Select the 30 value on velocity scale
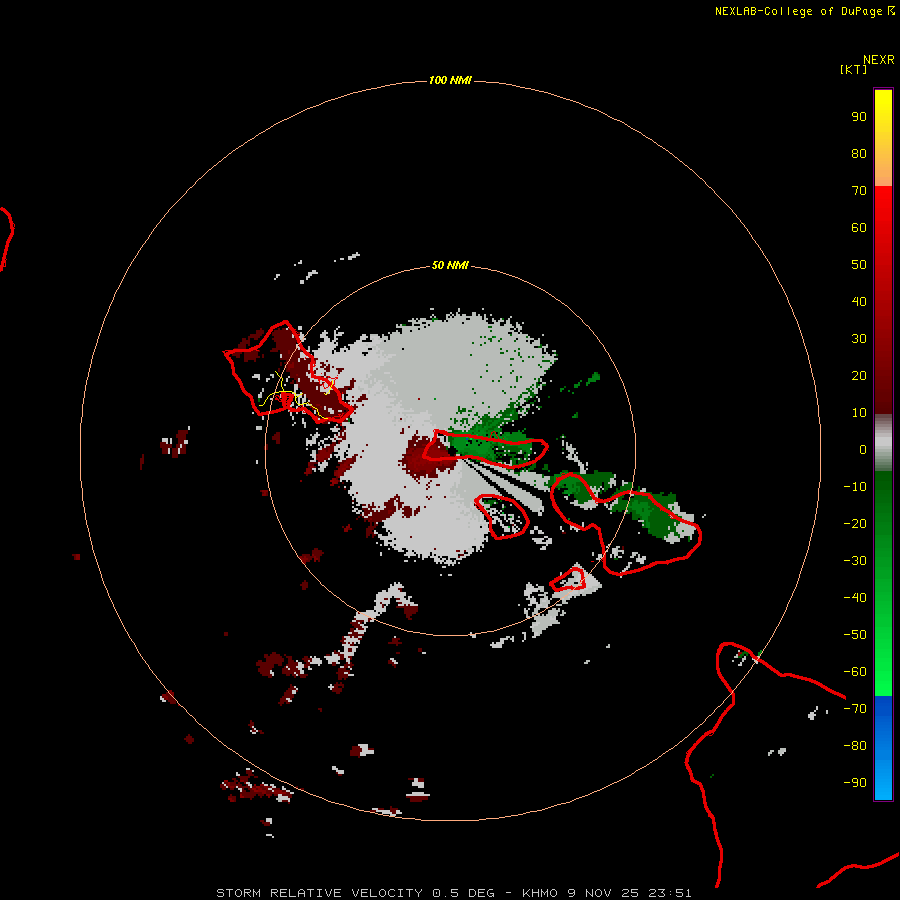Viewport: 900px width, 900px height. [x=859, y=339]
